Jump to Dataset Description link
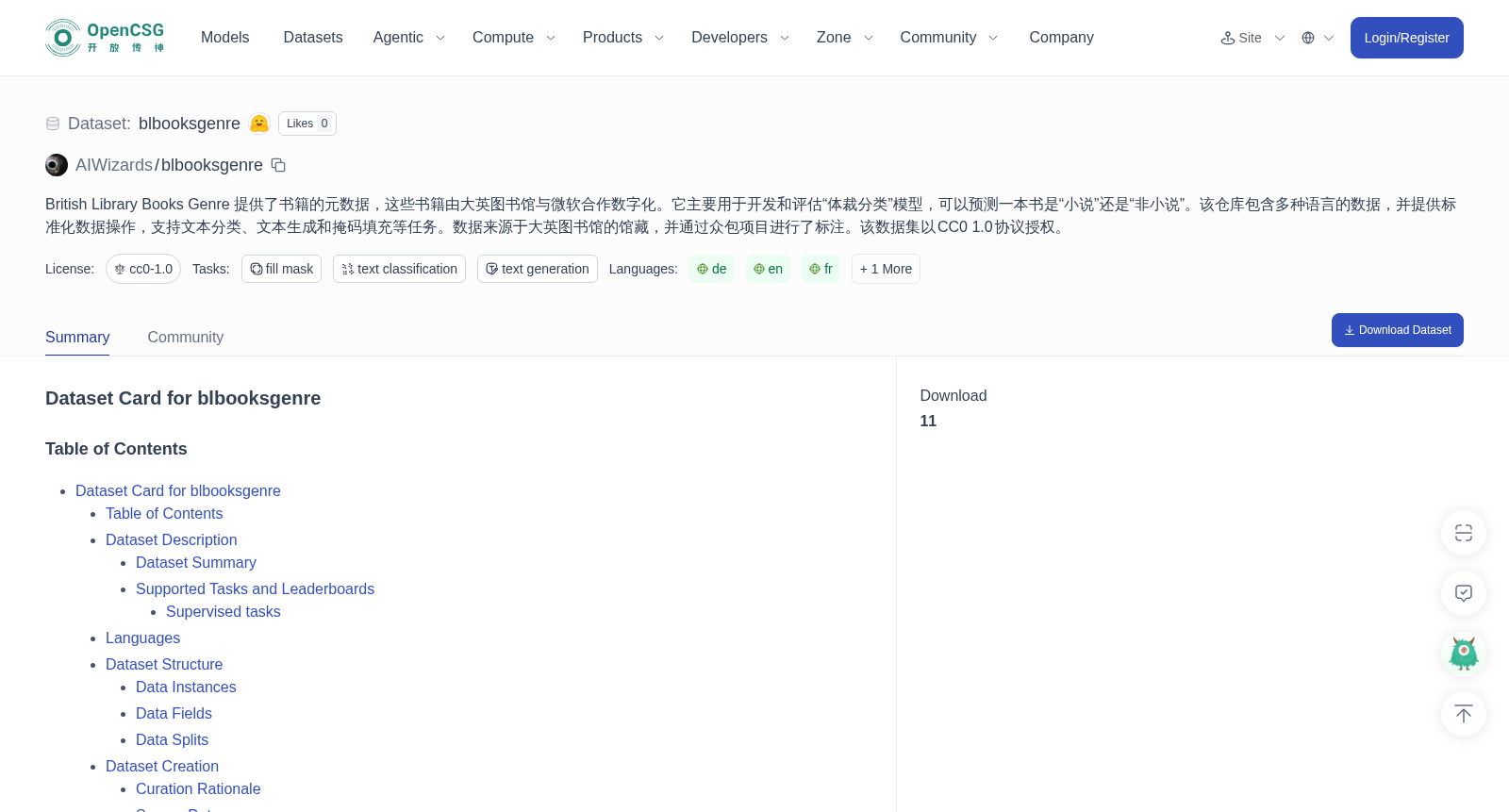 click(x=172, y=539)
